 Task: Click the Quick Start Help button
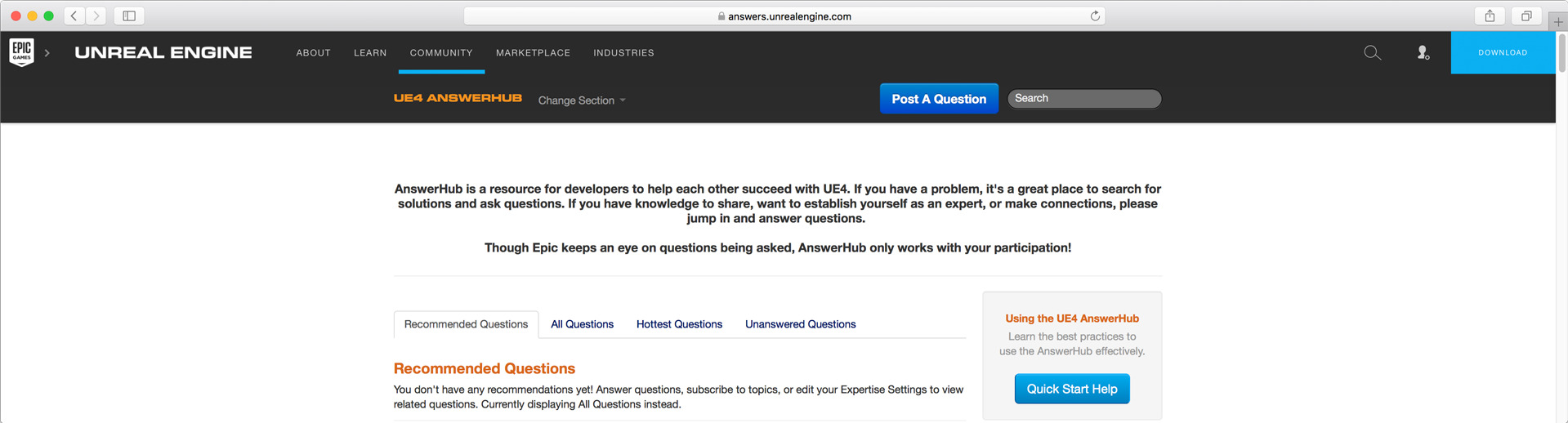point(1072,389)
